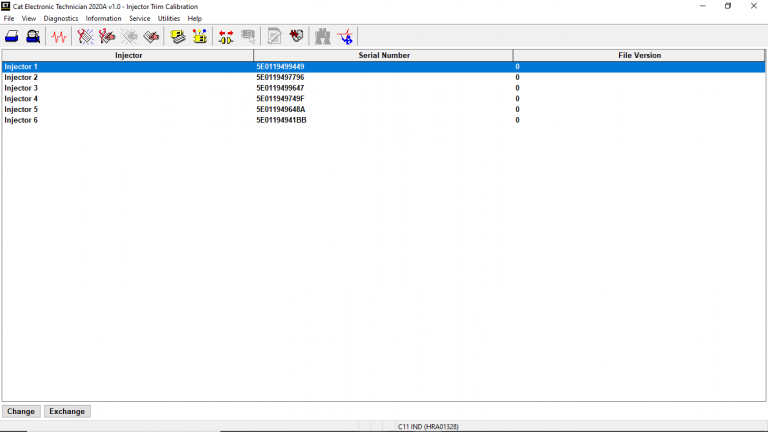Viewport: 768px width, 432px height.
Task: Click the printer icon in the toolbar
Action: [x=12, y=37]
